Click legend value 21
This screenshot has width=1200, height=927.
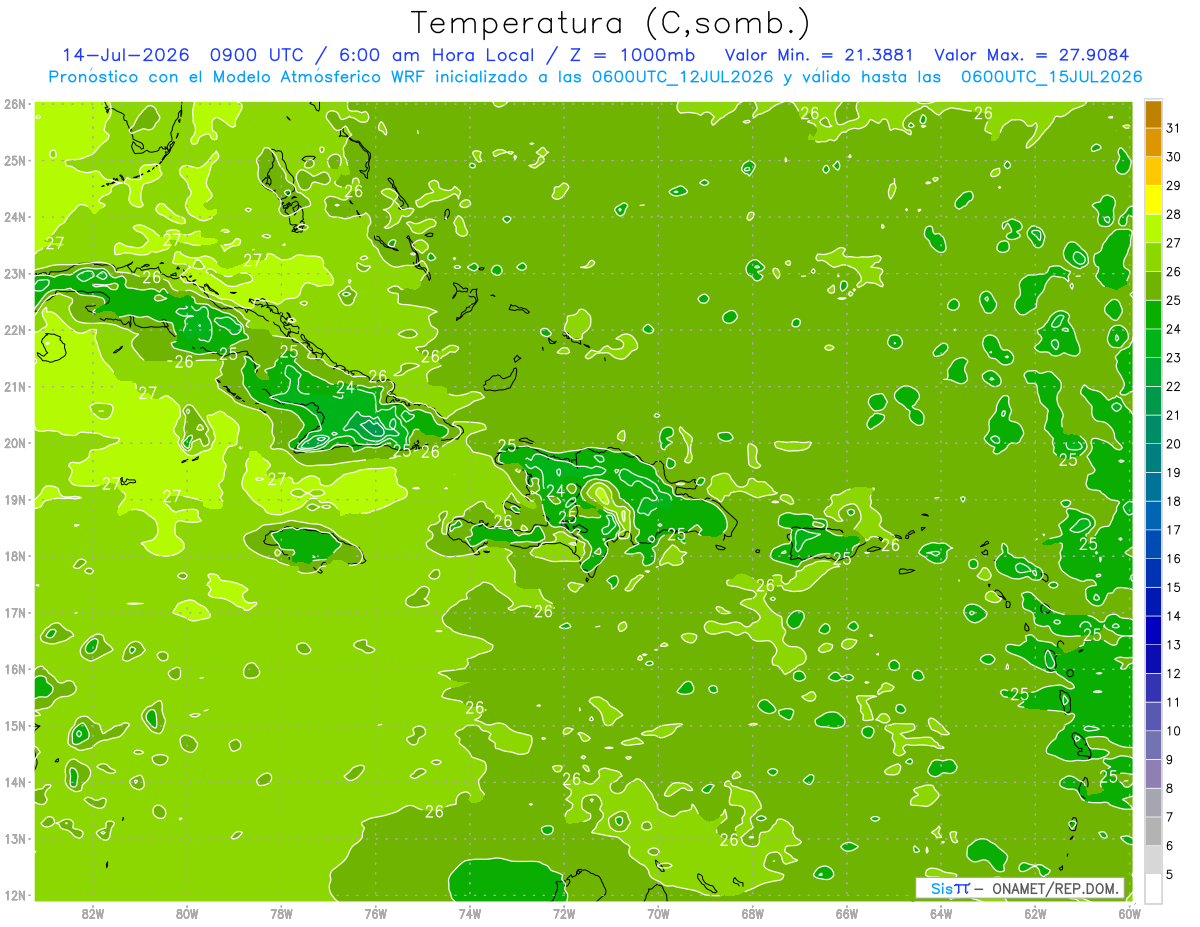point(1173,415)
